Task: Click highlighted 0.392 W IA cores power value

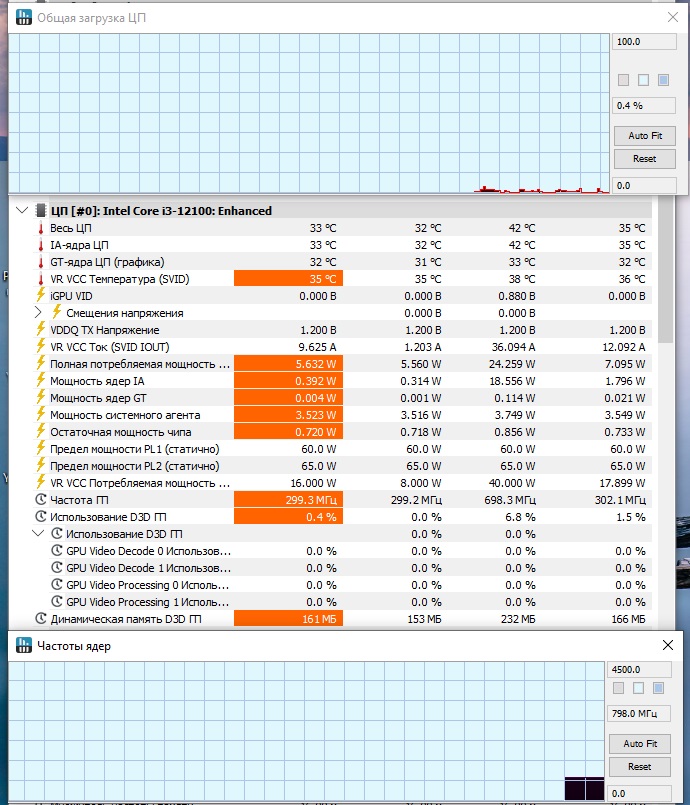Action: (289, 380)
